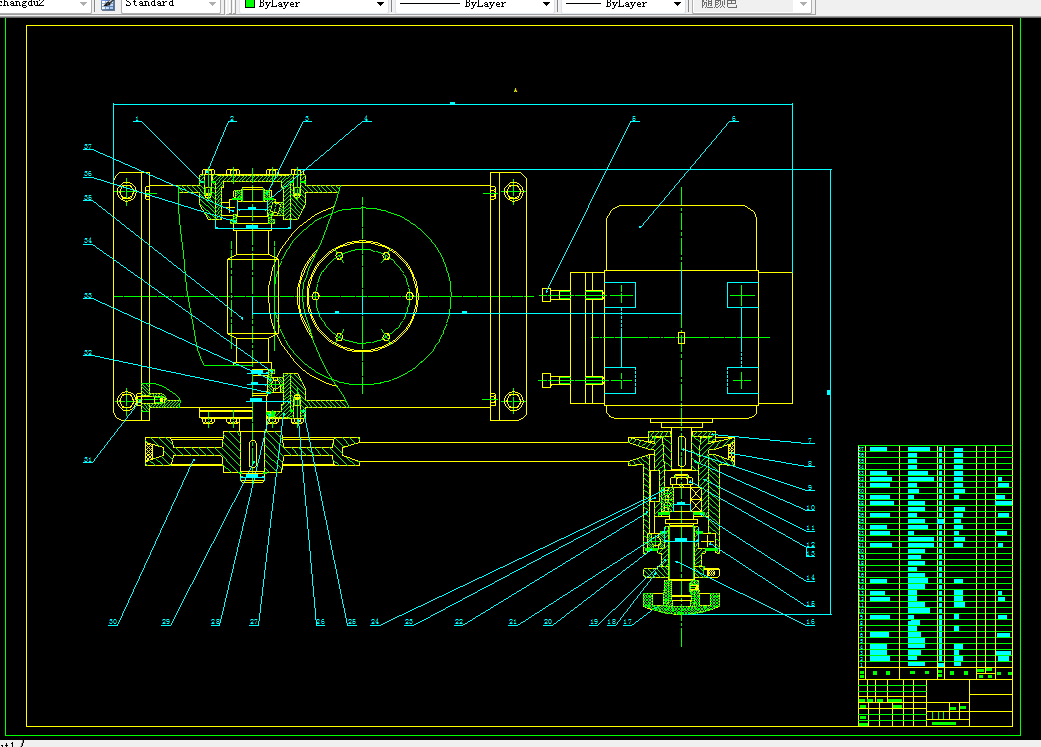Select part balloon number 6 above the motor
Viewport: 1041px width, 747px height.
tap(734, 119)
